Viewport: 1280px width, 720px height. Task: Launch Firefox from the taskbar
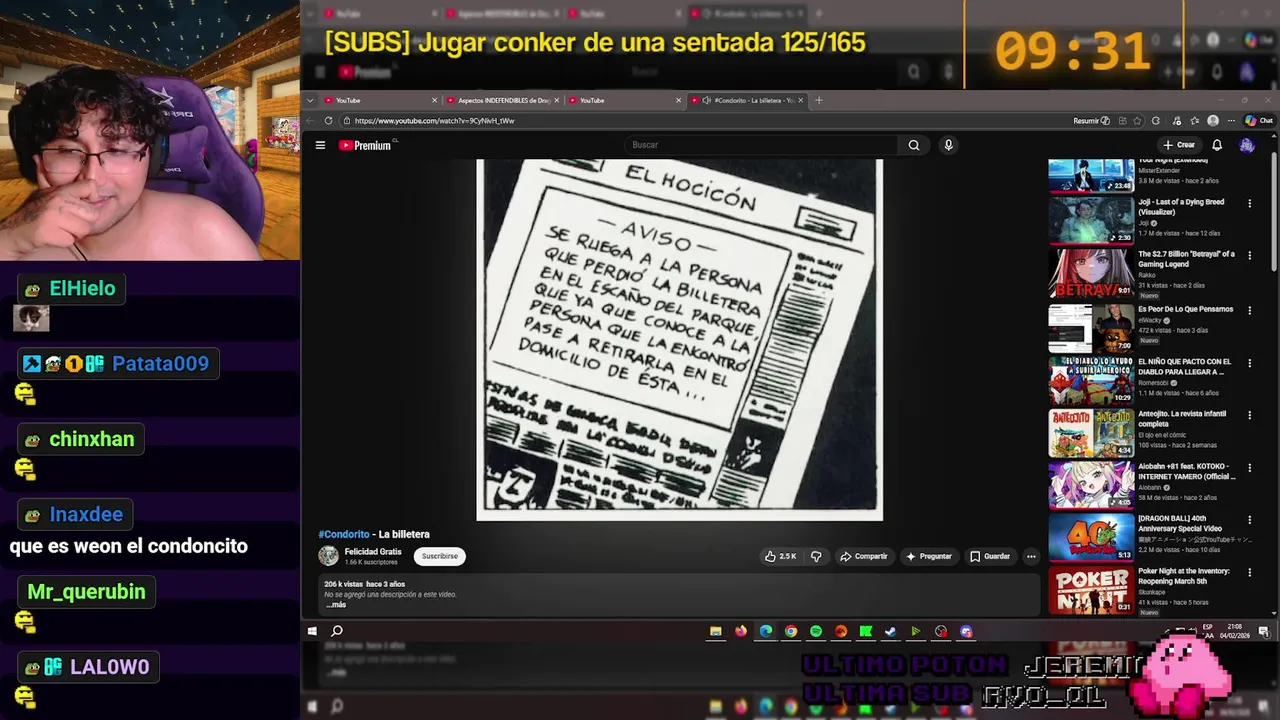[741, 631]
